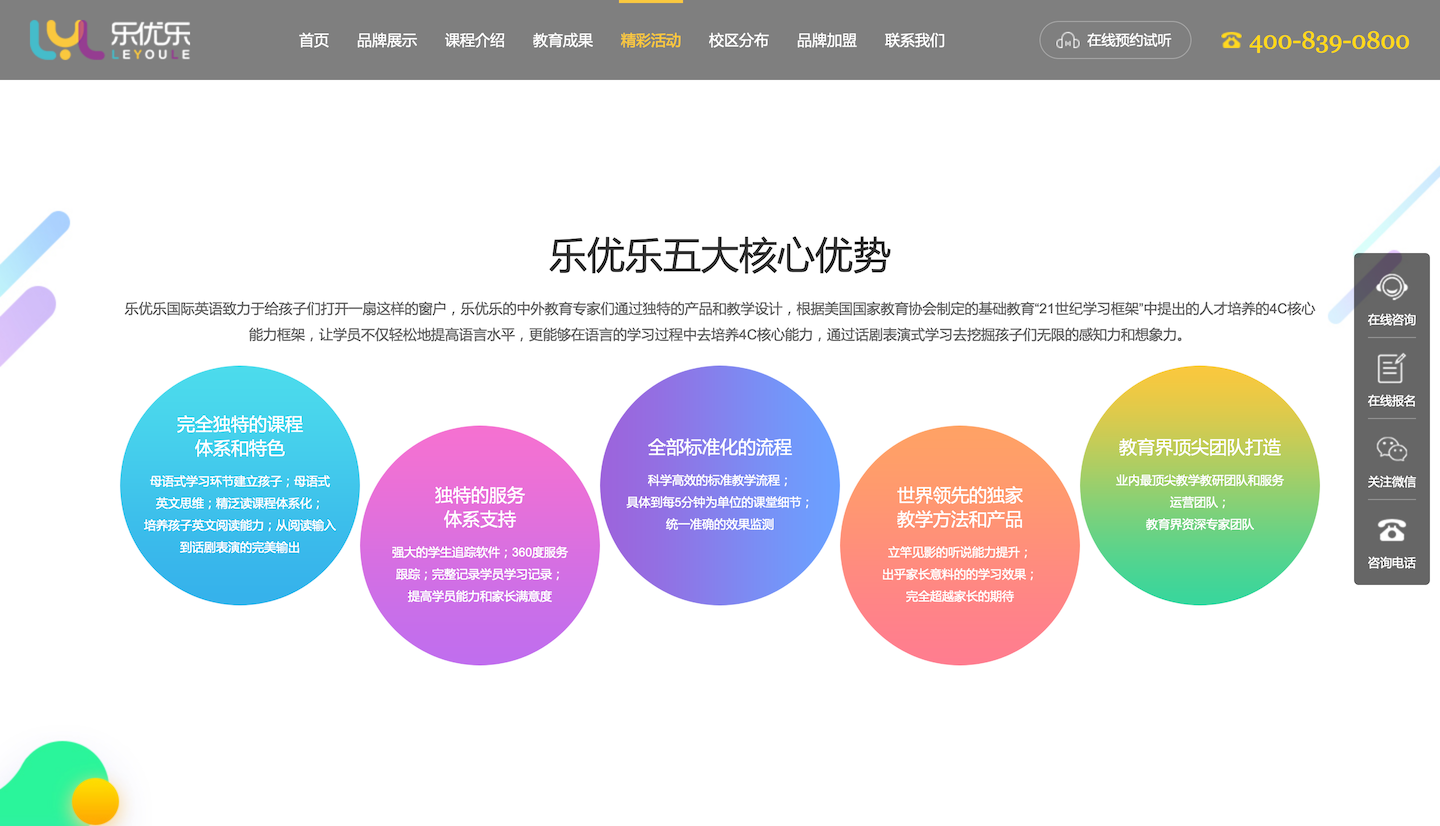Click headphone icon in 在线预约试听 button
The width and height of the screenshot is (1440, 826).
pos(1068,41)
